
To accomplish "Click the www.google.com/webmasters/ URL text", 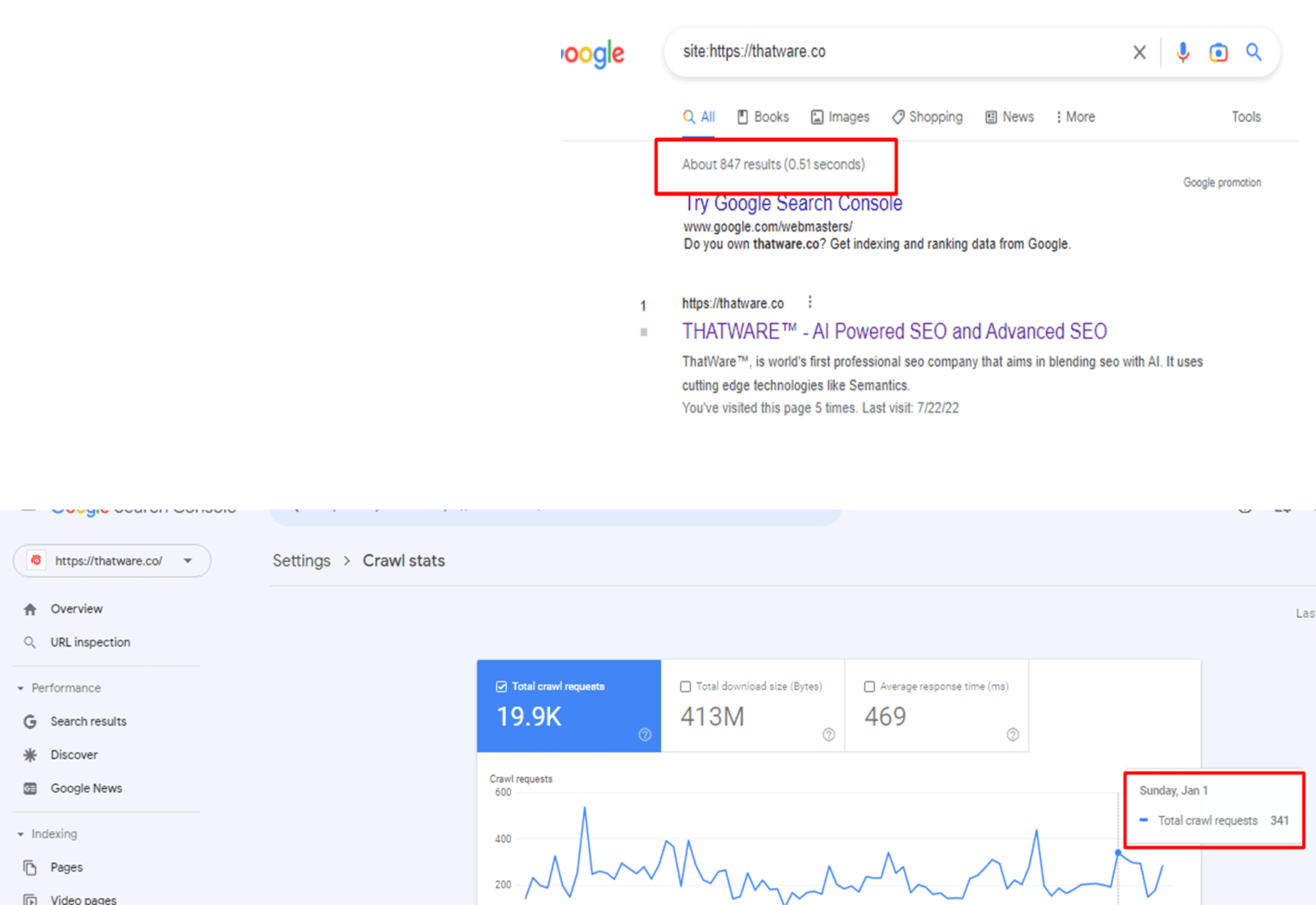I will (768, 227).
